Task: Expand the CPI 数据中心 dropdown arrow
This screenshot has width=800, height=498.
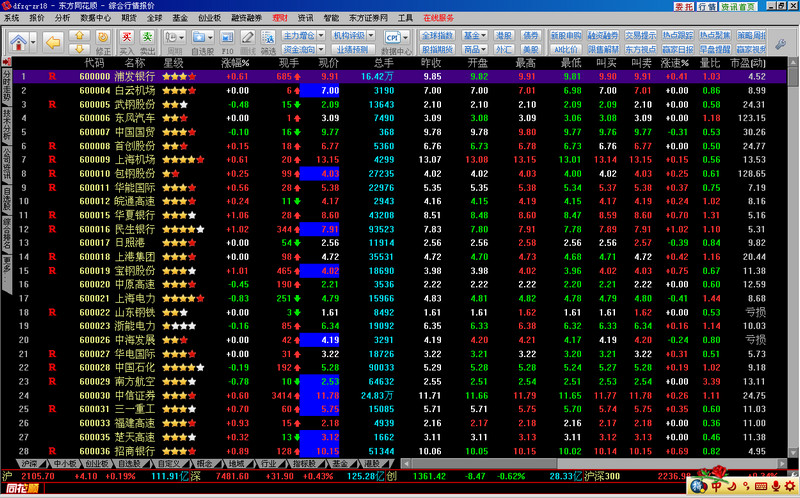Action: point(406,37)
